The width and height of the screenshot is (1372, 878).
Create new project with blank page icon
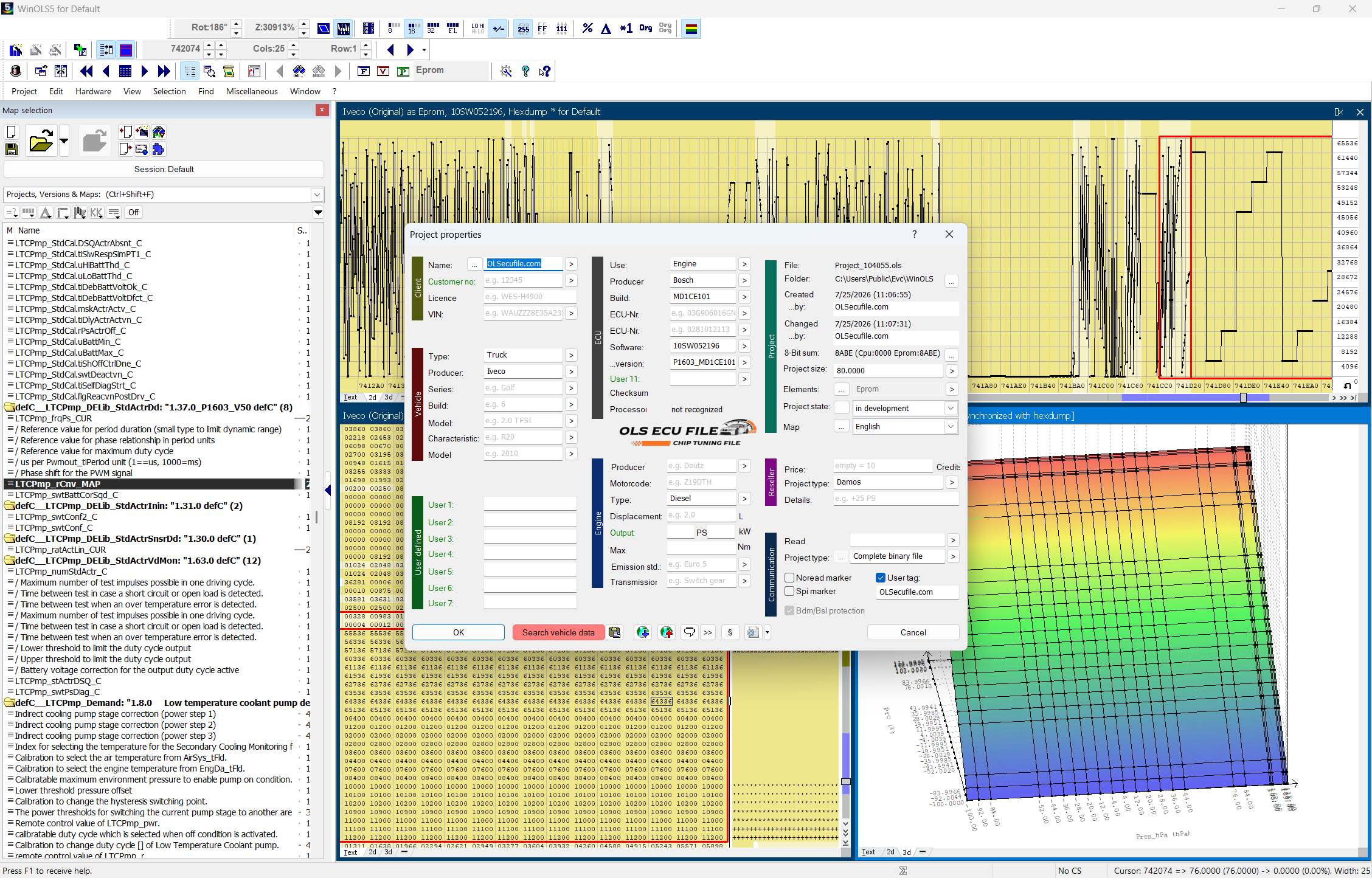coord(12,132)
